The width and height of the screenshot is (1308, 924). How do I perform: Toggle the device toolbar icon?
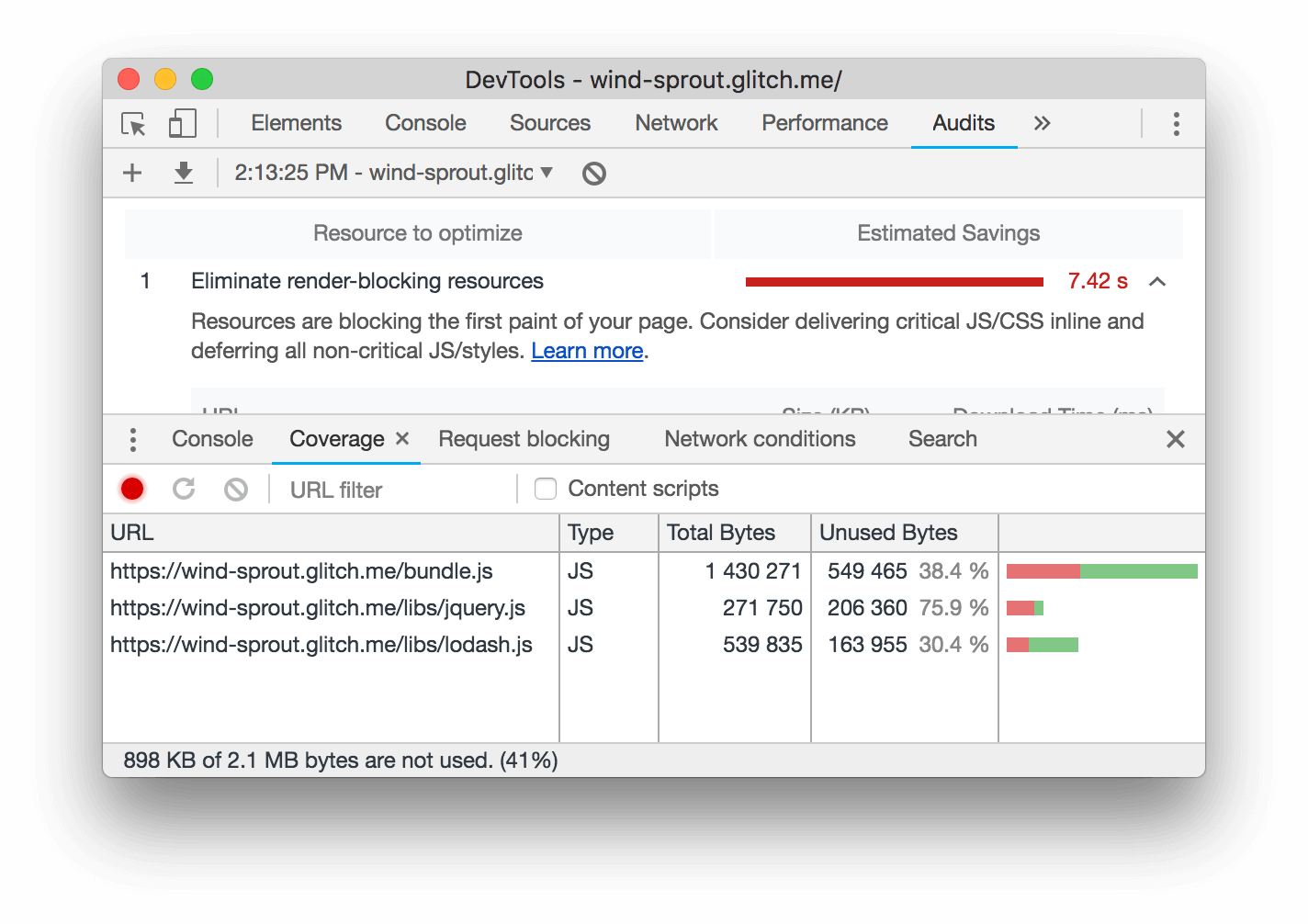(183, 124)
